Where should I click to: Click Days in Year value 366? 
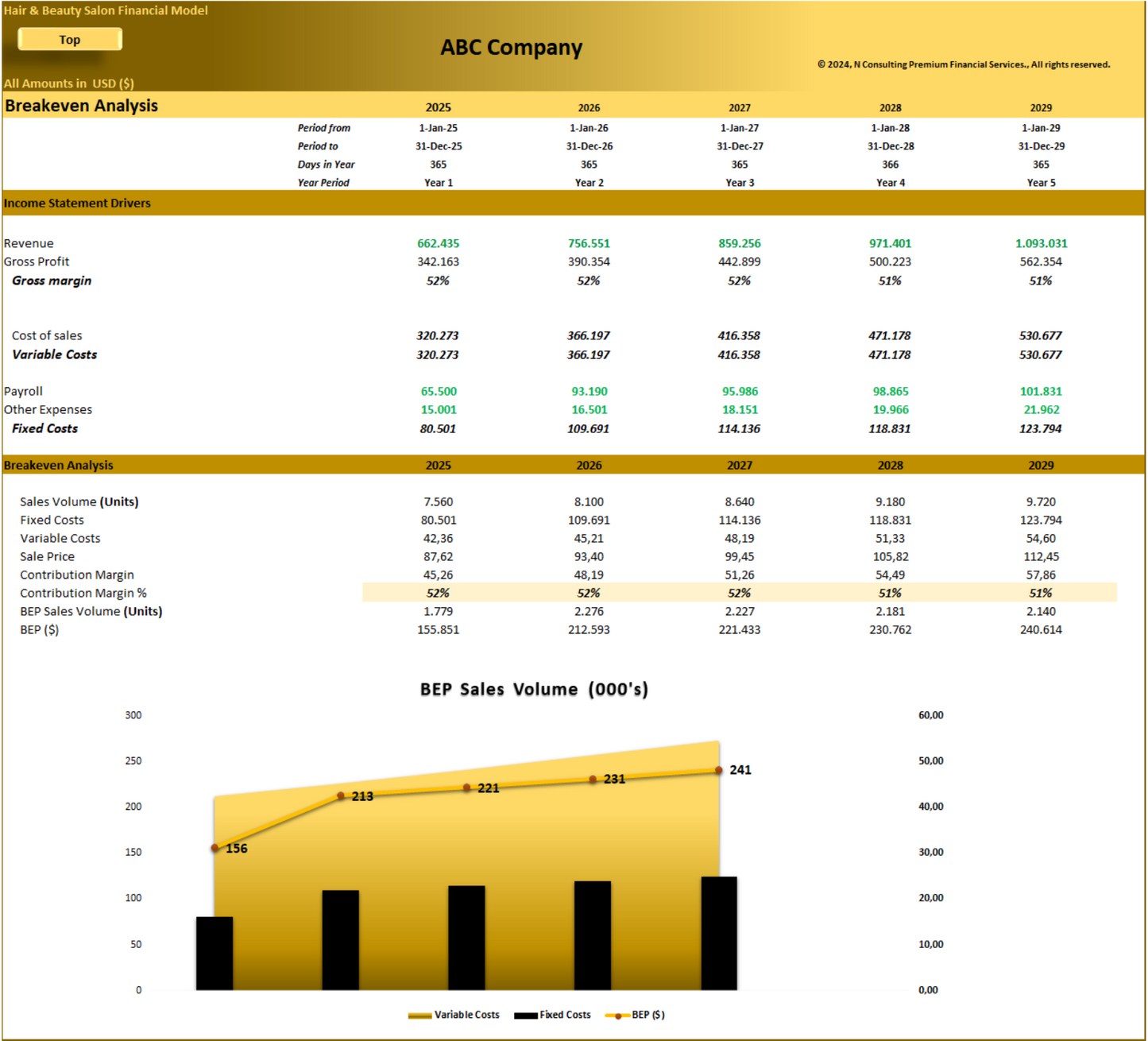coord(891,164)
